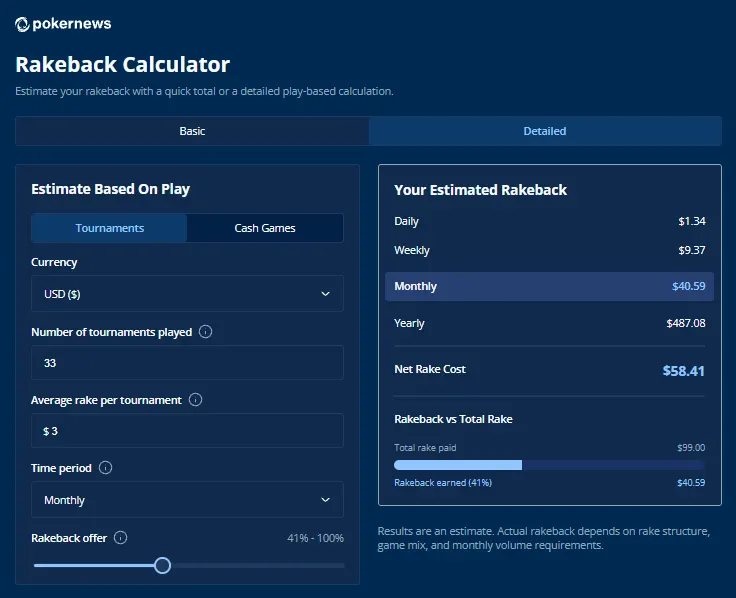Click the Daily rakeback value $1.34

pos(691,221)
